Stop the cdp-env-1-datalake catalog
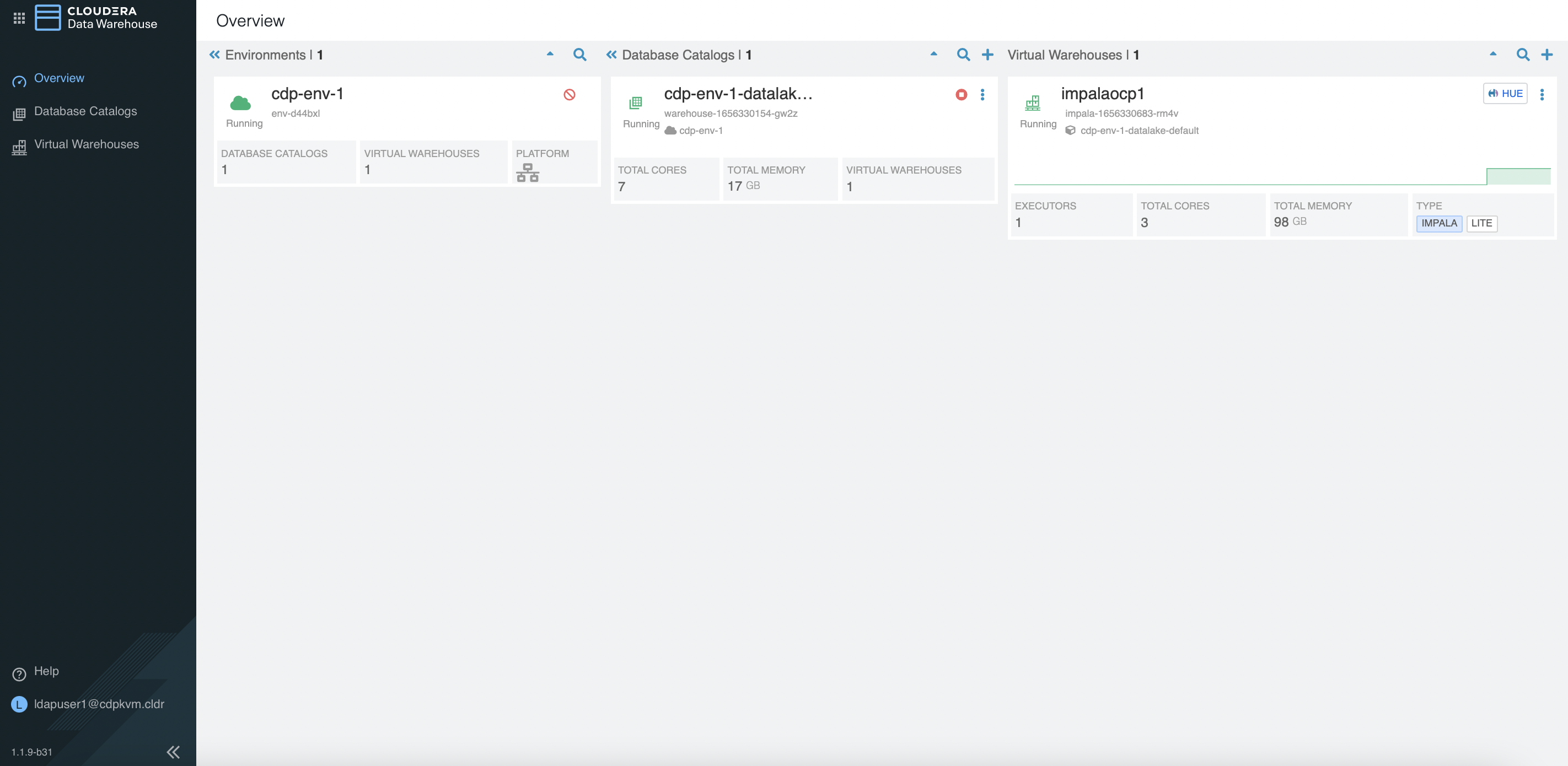 [961, 94]
